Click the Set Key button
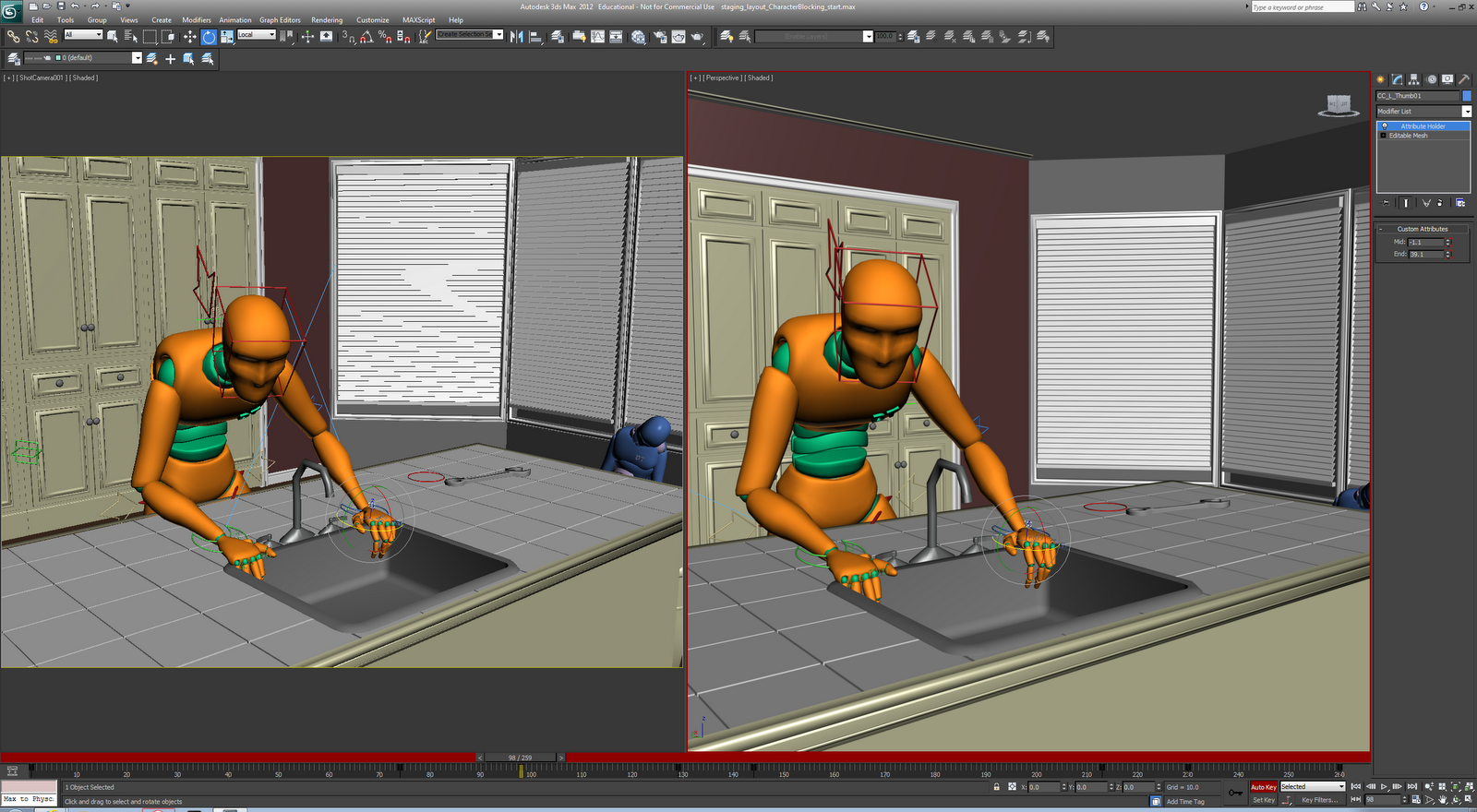Image resolution: width=1477 pixels, height=812 pixels. 1263,800
